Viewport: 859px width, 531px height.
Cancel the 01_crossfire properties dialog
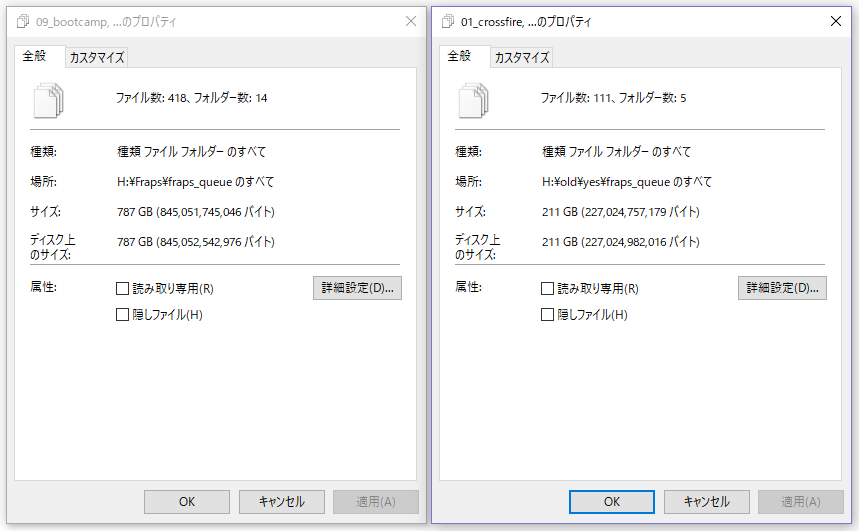click(x=705, y=502)
